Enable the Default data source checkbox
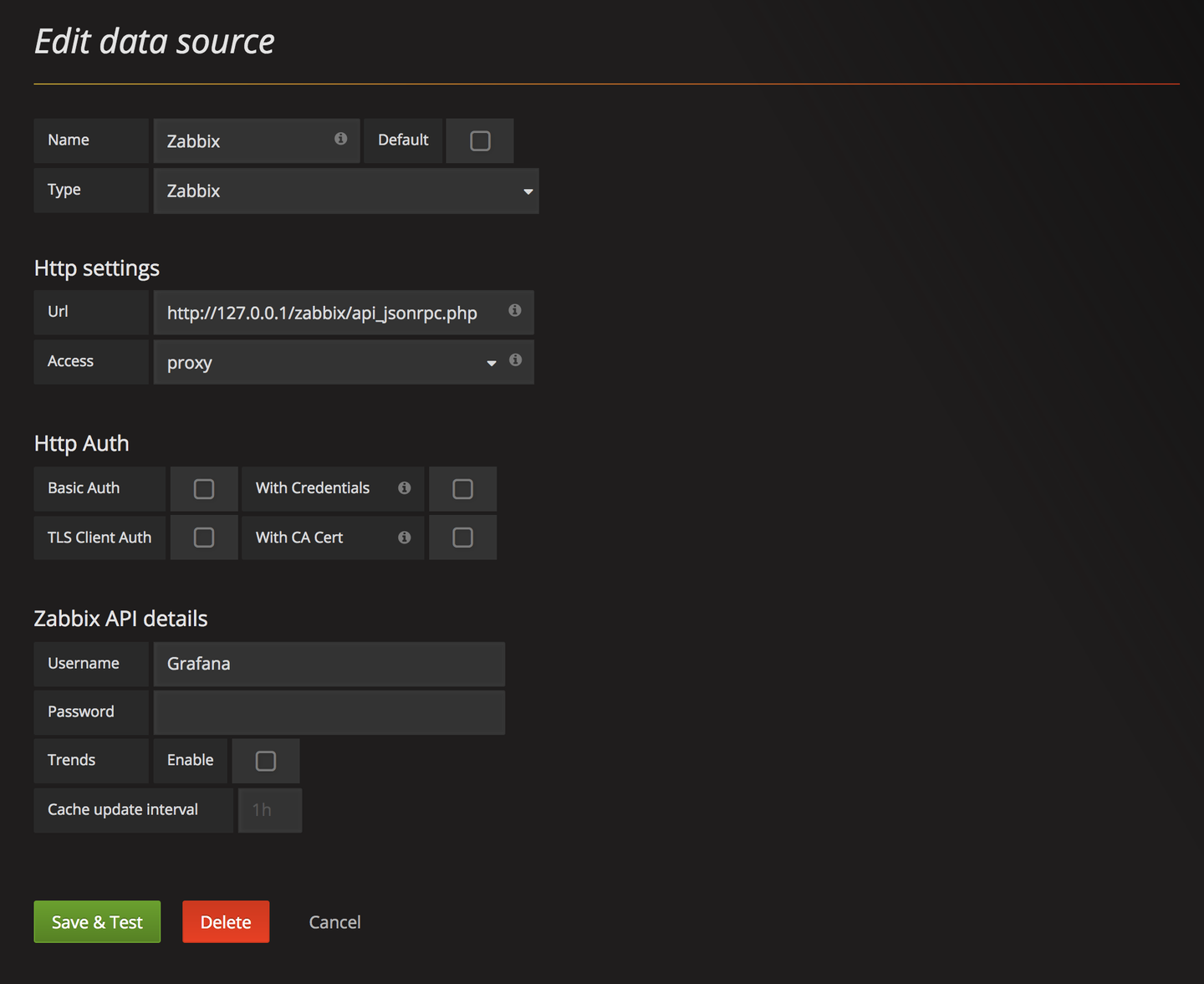Image resolution: width=1204 pixels, height=984 pixels. tap(480, 140)
